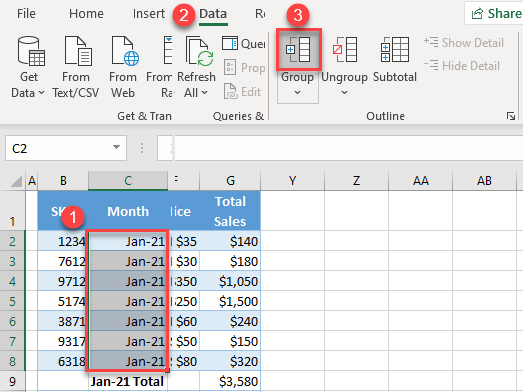This screenshot has height=392, width=523.
Task: Click the Jan-21 cell in row 4
Action: (x=128, y=281)
